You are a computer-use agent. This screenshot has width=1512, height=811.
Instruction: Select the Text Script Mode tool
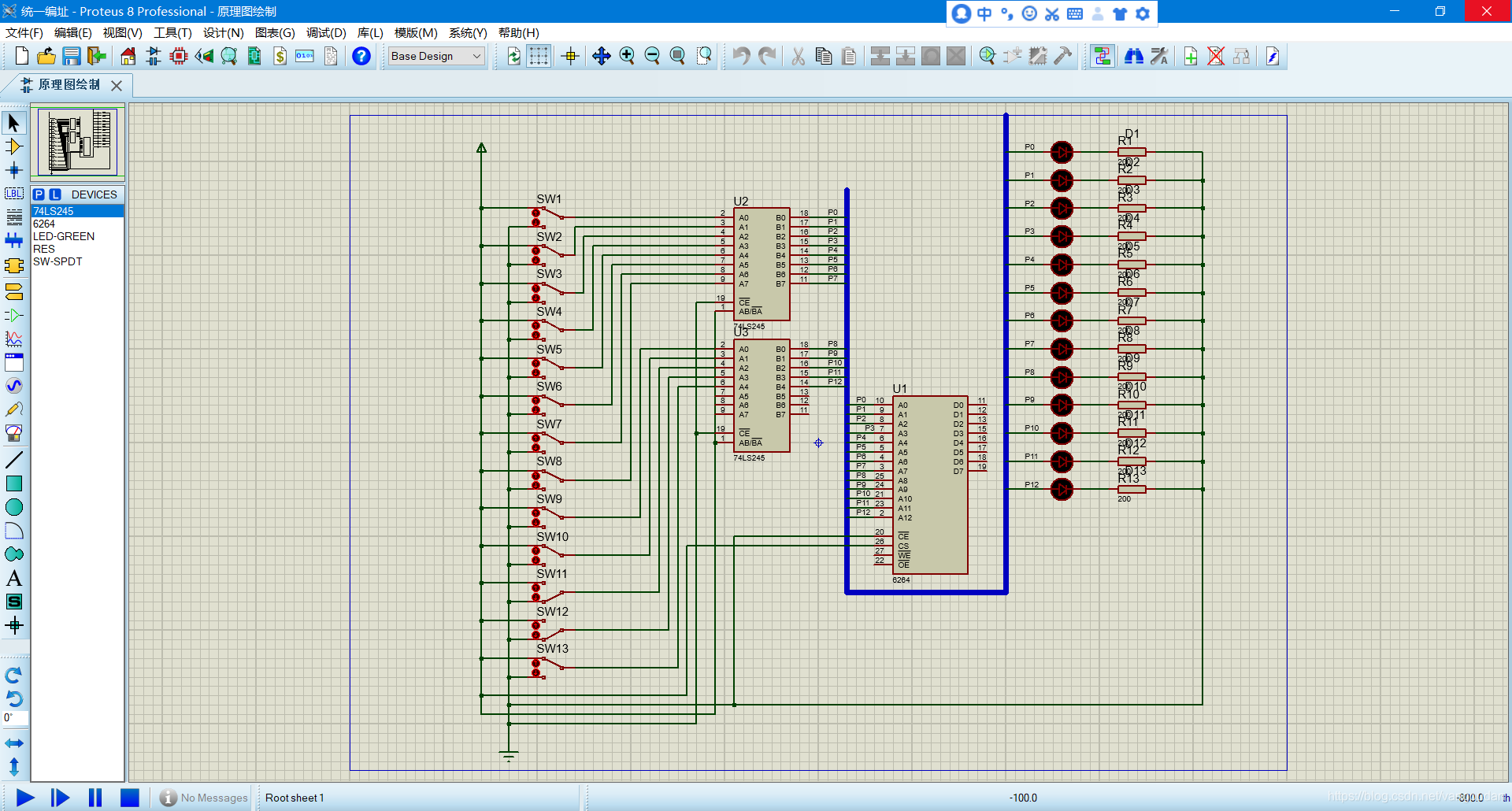tap(14, 217)
